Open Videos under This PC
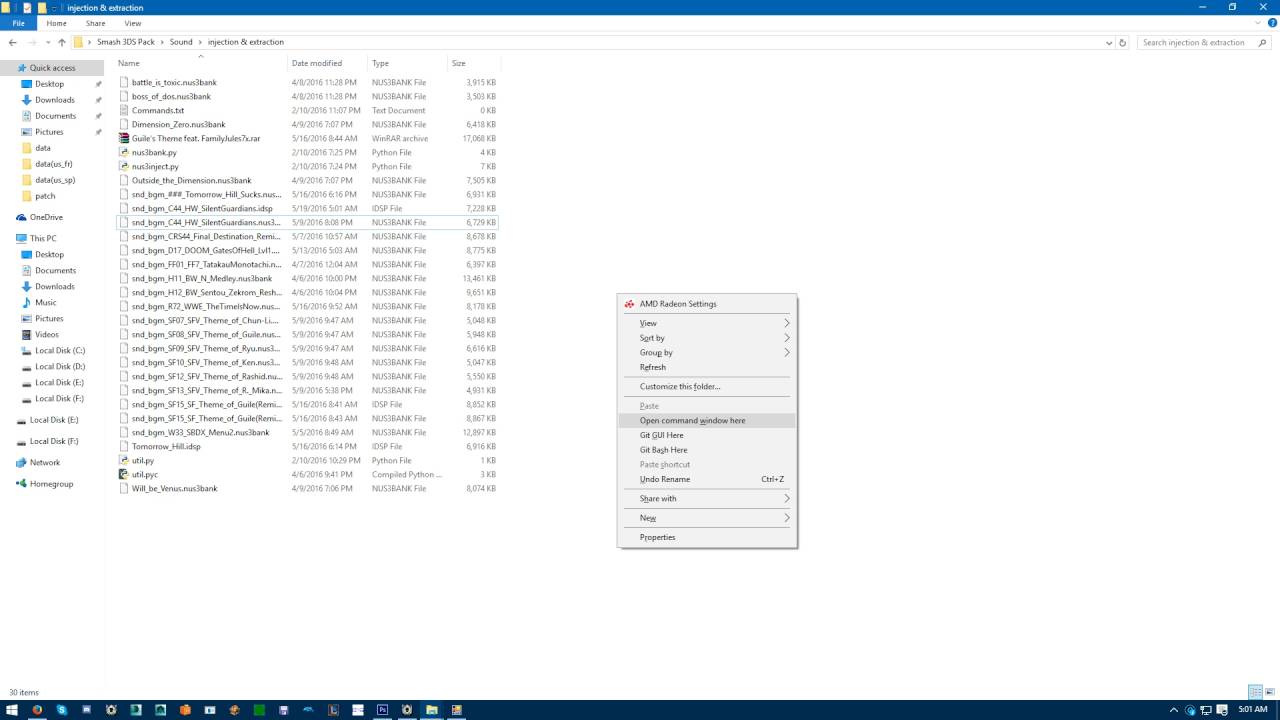This screenshot has height=720, width=1280. [47, 334]
